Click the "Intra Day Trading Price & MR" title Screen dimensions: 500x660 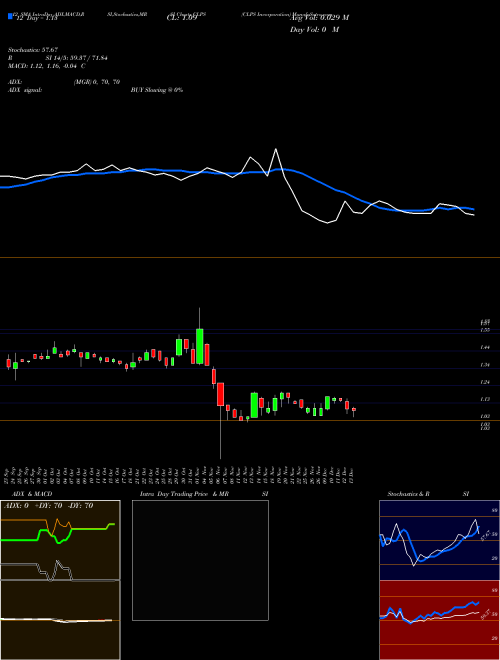point(184,494)
